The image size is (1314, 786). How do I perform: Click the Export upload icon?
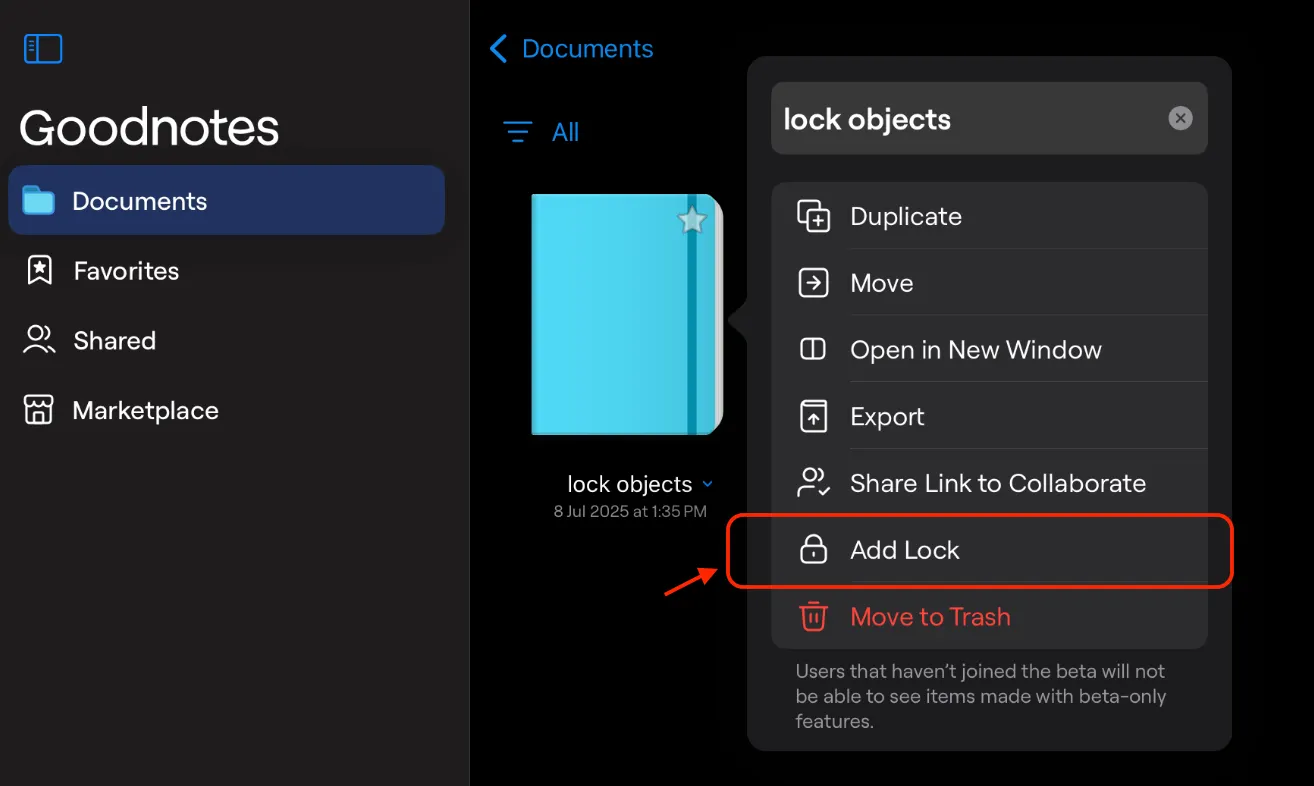click(813, 417)
